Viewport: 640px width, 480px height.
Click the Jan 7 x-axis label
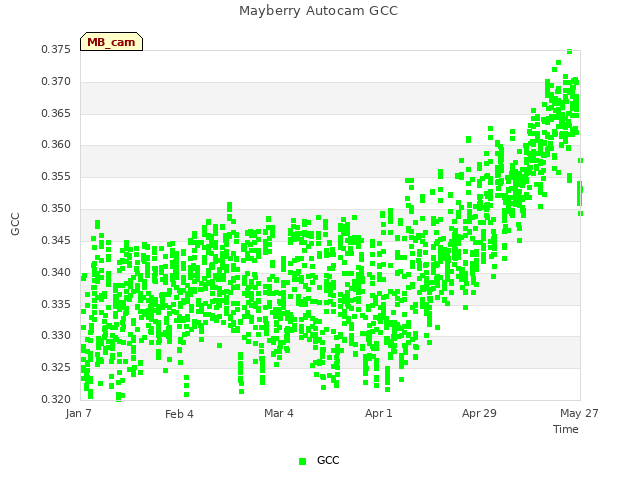[78, 413]
